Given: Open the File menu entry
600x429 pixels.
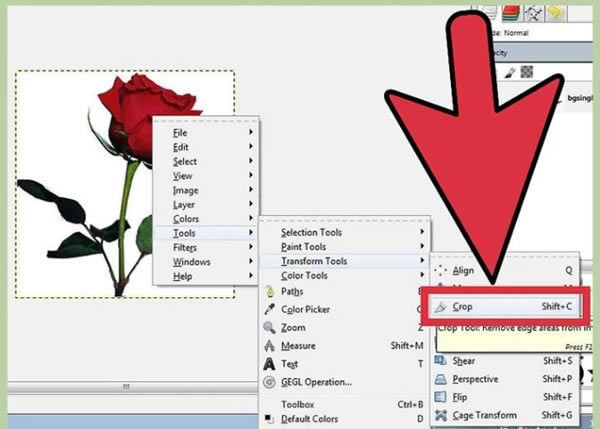Looking at the screenshot, I should point(206,133).
